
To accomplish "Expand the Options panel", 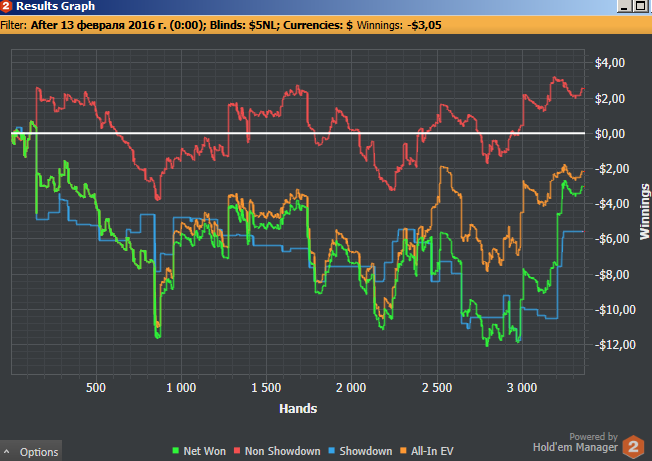I will click(31, 451).
